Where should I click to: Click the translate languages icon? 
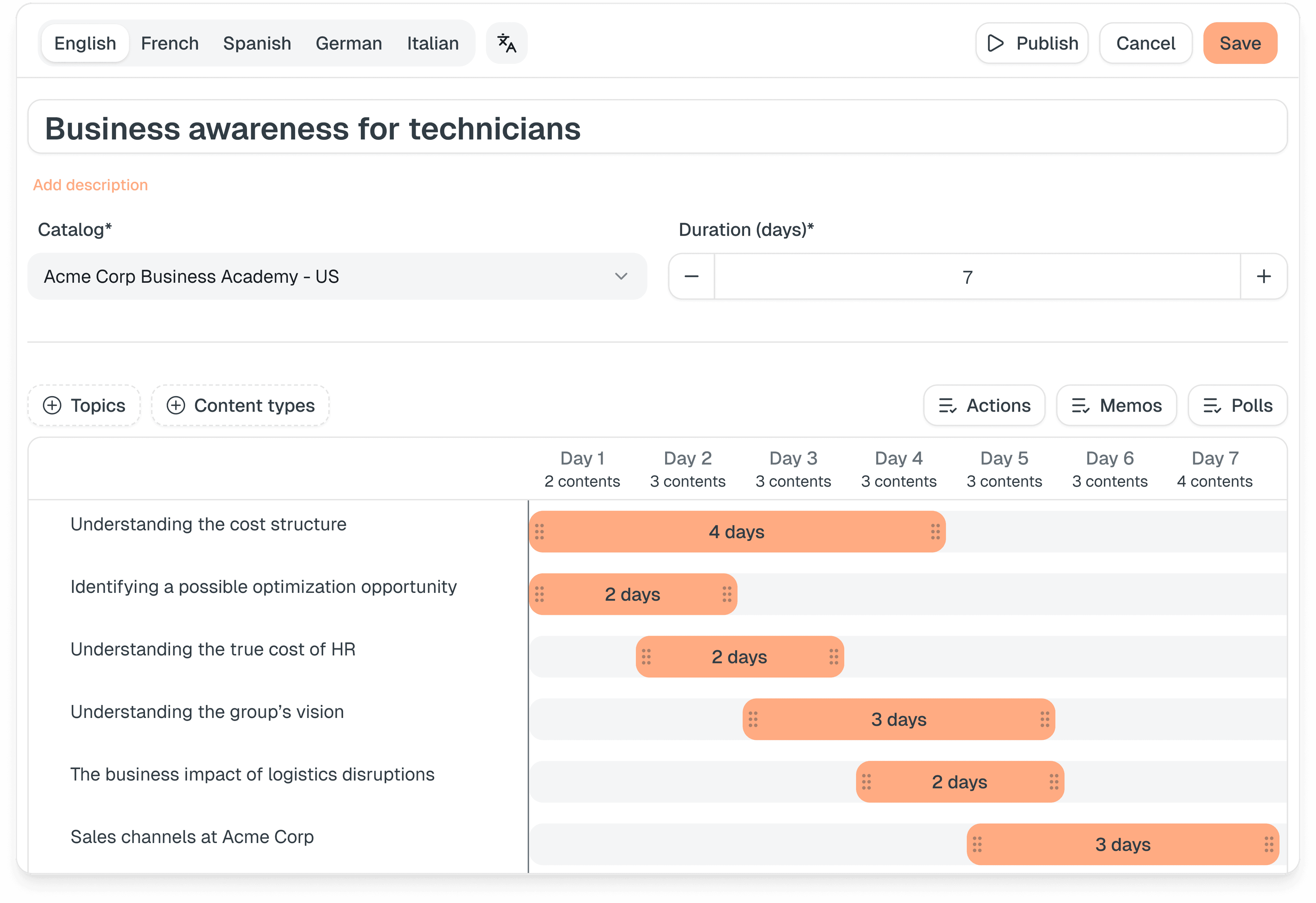[506, 43]
